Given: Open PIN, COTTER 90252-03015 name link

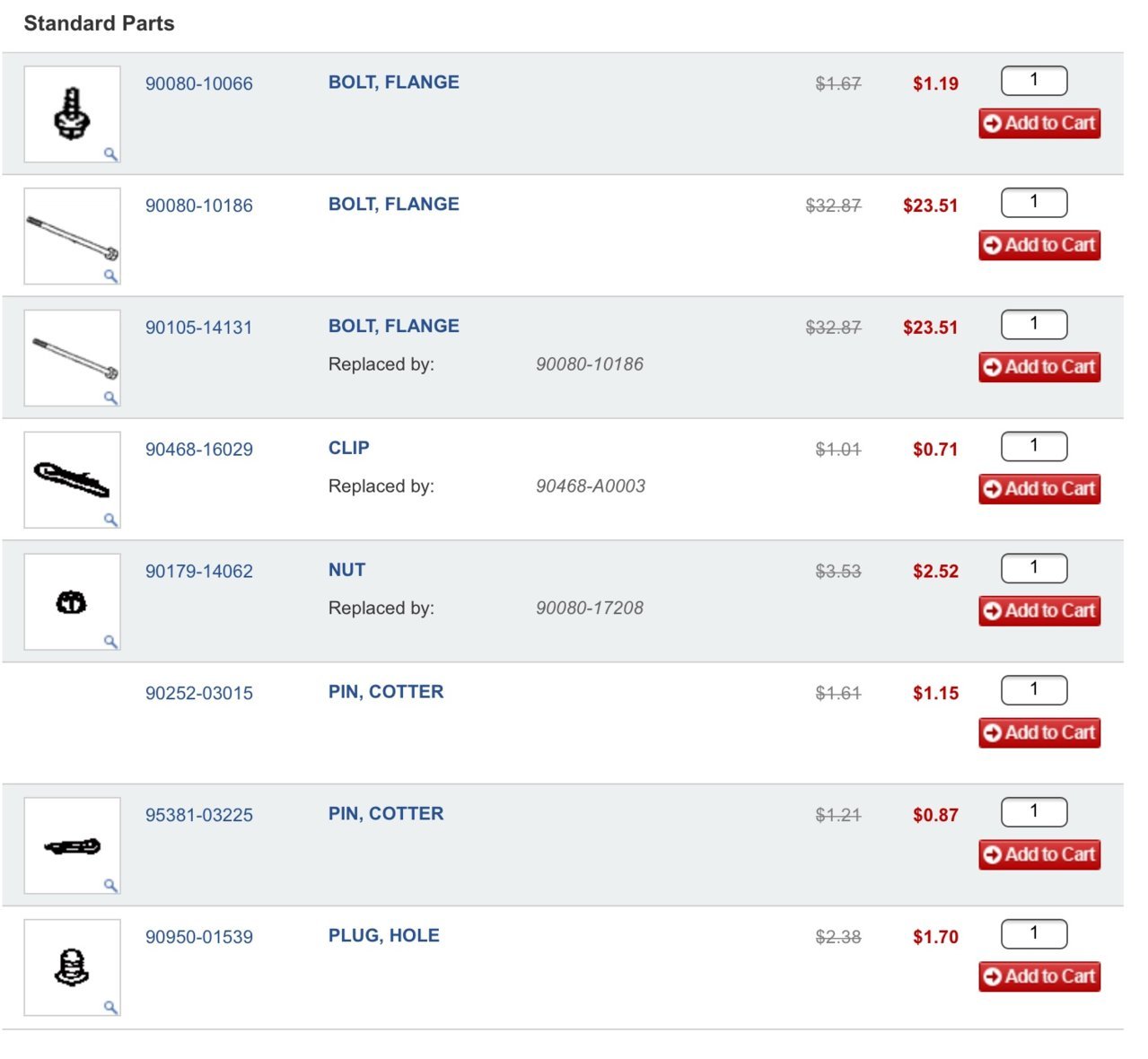Looking at the screenshot, I should tap(386, 692).
